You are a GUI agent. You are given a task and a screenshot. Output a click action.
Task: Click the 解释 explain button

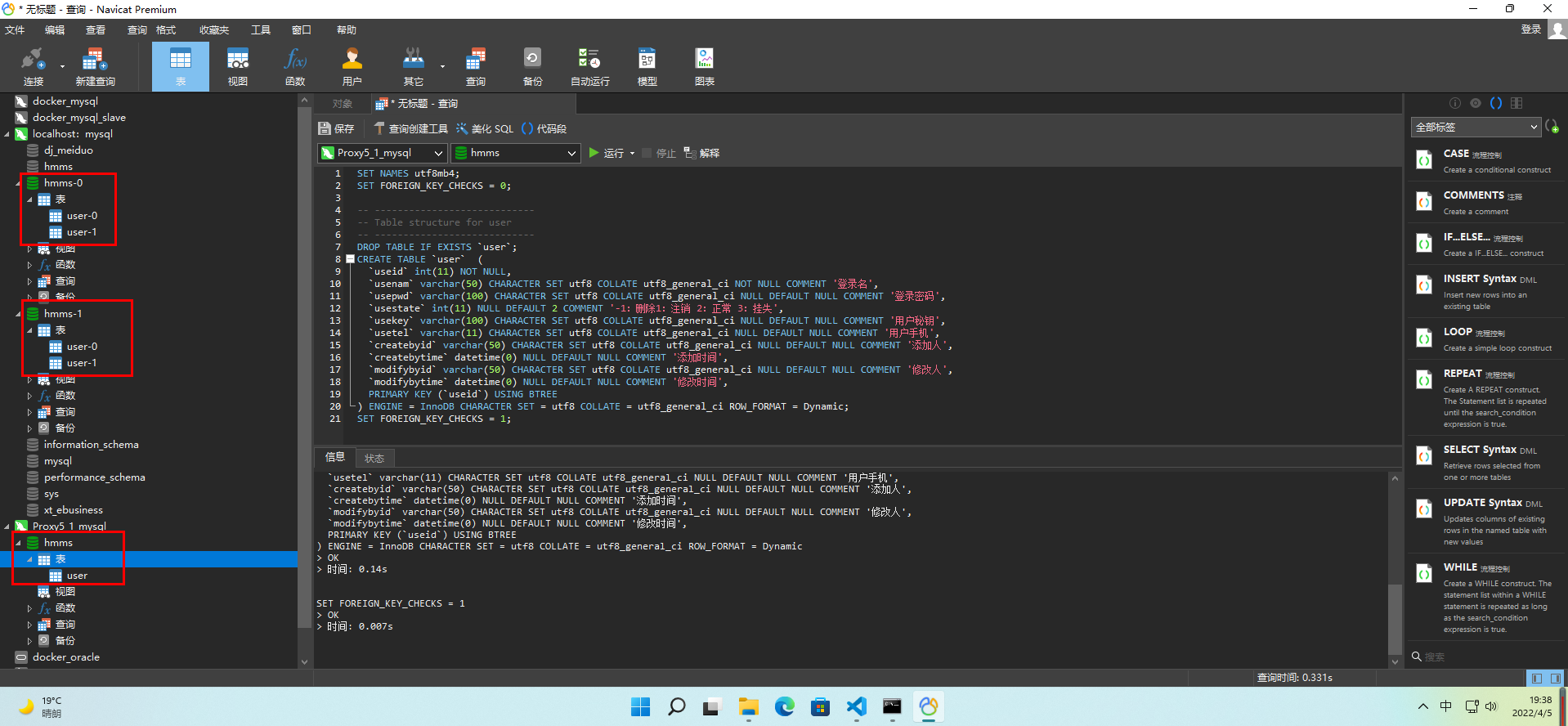[x=702, y=154]
